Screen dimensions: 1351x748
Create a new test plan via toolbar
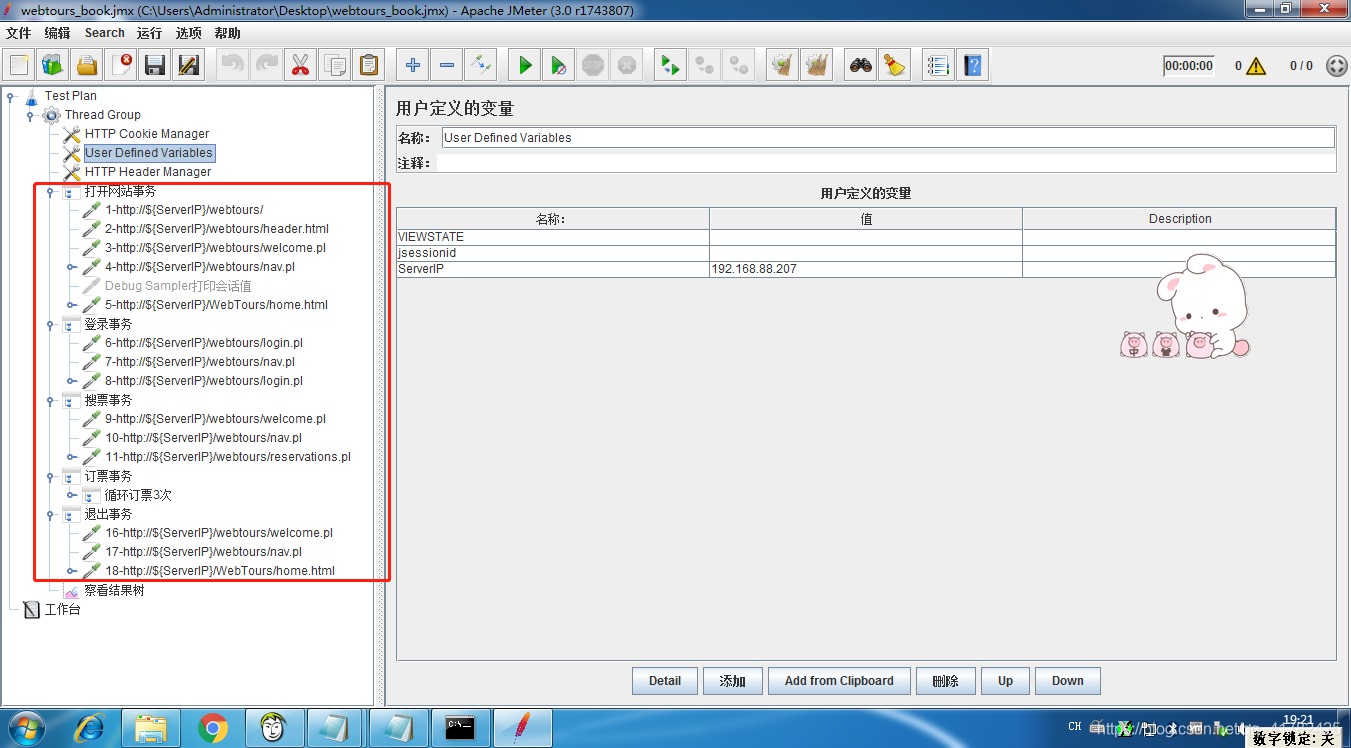pyautogui.click(x=19, y=66)
